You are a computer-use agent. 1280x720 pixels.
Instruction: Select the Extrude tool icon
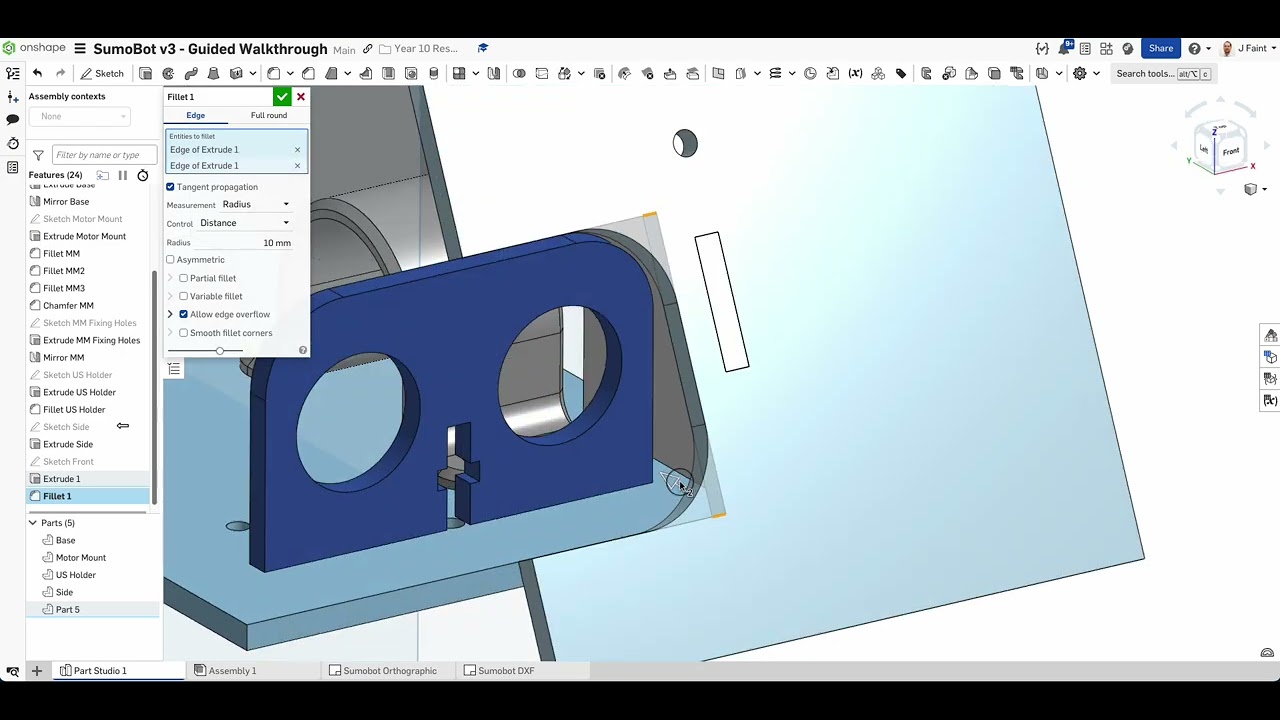(x=146, y=73)
